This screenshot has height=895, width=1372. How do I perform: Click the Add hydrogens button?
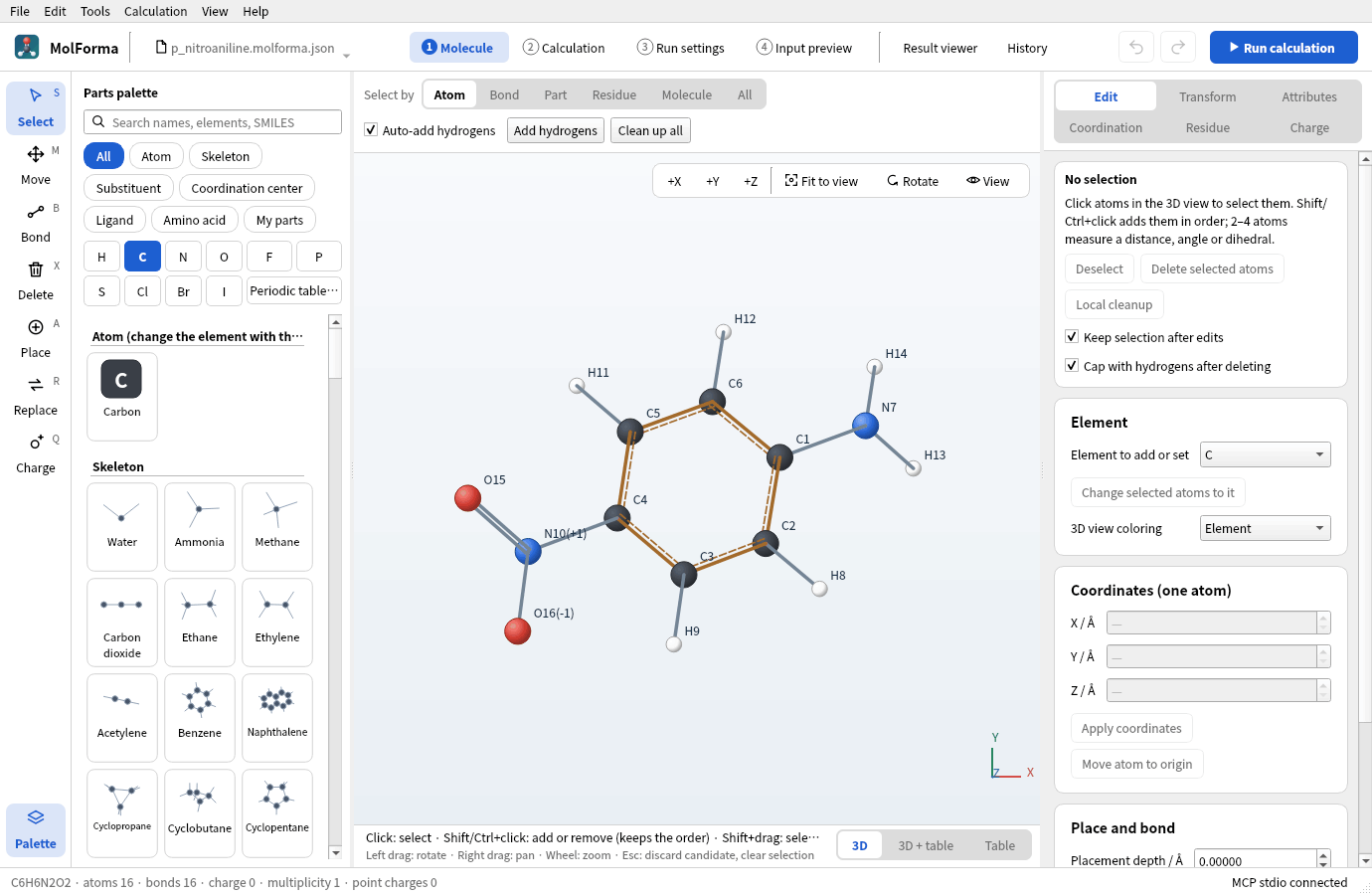[x=556, y=130]
